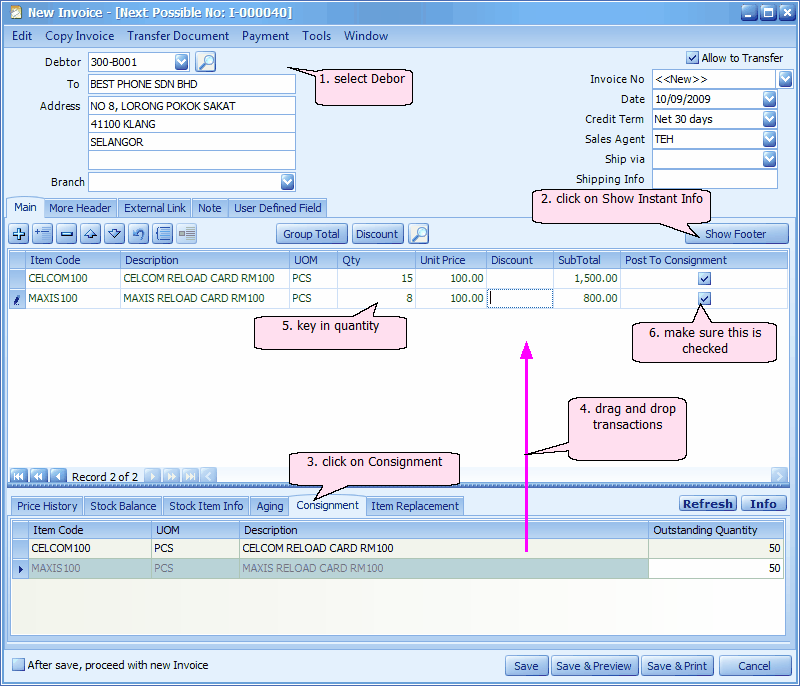Image resolution: width=800 pixels, height=686 pixels.
Task: Go to last record in navigator
Action: tap(190, 476)
